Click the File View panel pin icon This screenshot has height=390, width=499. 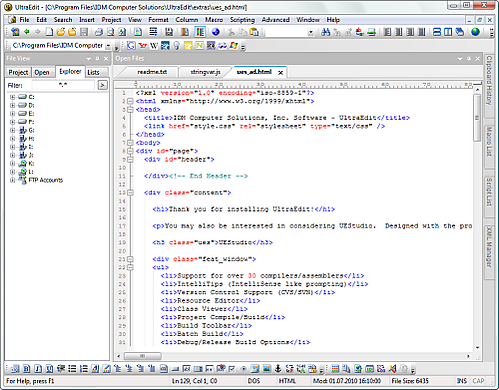pyautogui.click(x=97, y=59)
